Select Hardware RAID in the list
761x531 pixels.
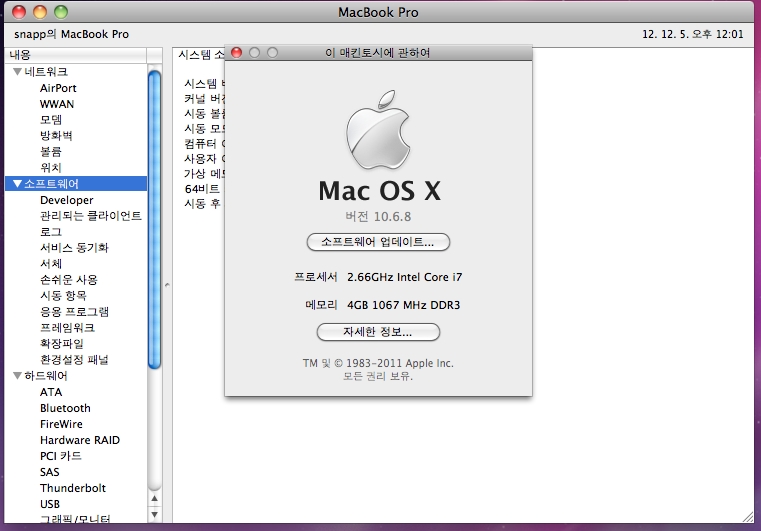[x=79, y=440]
